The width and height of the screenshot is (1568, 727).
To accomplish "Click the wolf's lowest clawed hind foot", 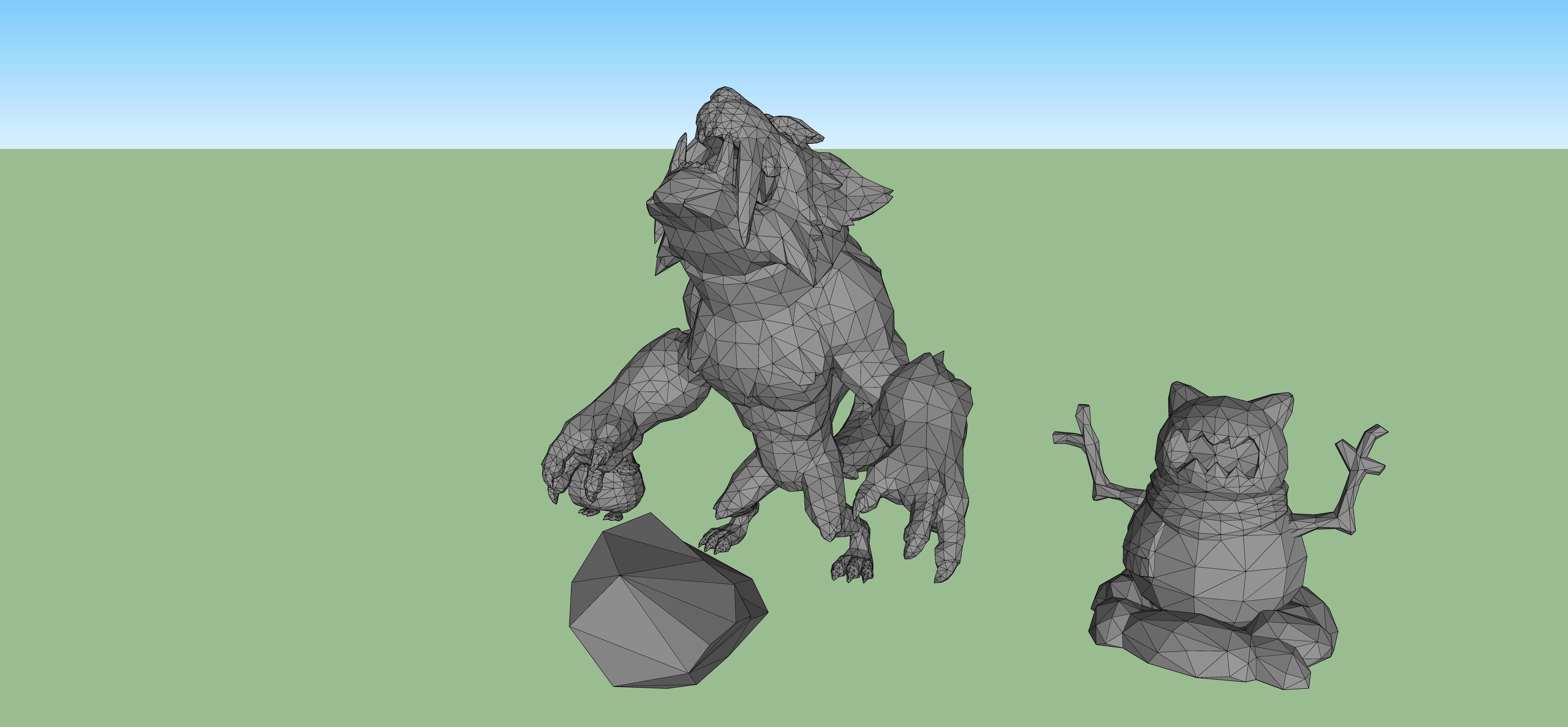I will coord(853,569).
